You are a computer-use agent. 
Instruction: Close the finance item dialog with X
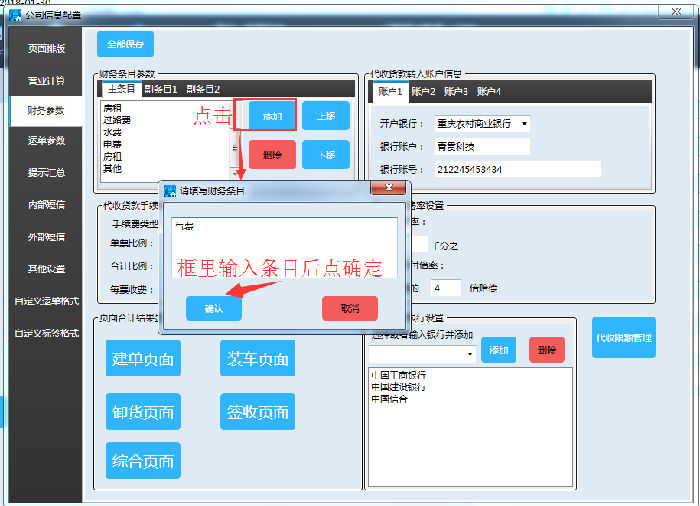click(x=386, y=188)
